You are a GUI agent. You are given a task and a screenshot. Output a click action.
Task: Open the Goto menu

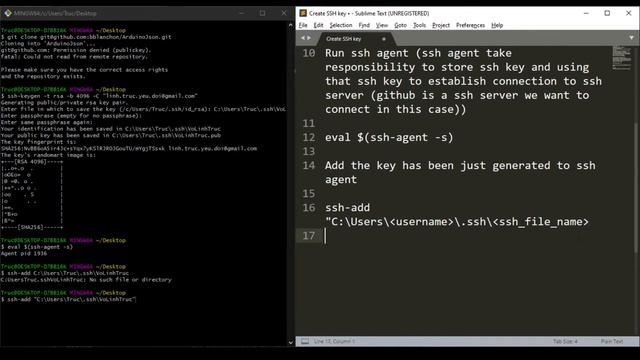point(400,25)
